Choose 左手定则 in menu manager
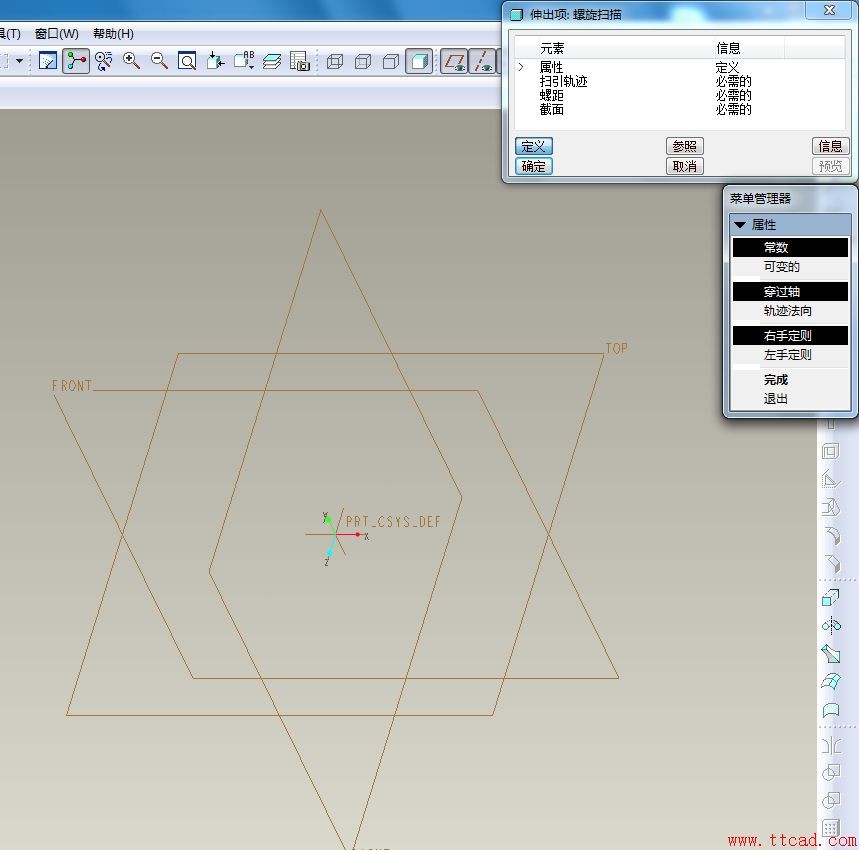This screenshot has height=850, width=859. click(787, 355)
